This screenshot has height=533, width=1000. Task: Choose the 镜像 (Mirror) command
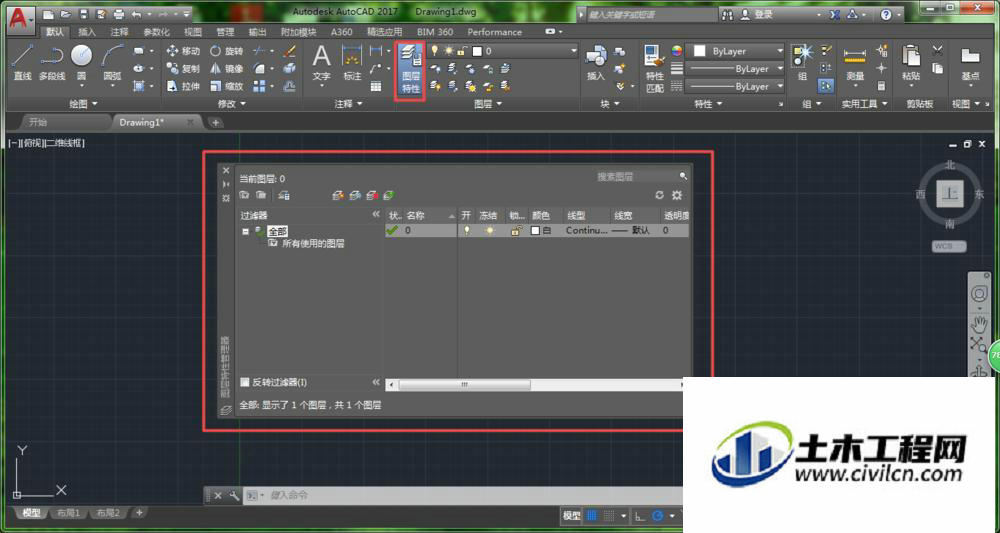pos(227,68)
